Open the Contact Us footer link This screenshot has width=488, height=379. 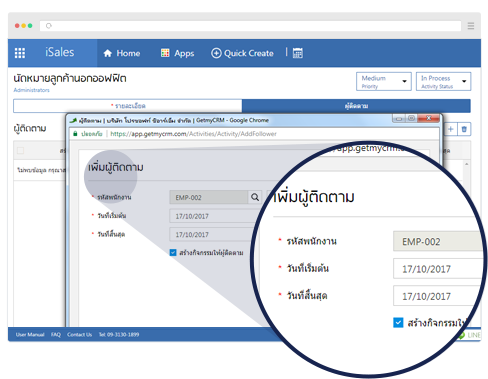(x=79, y=334)
